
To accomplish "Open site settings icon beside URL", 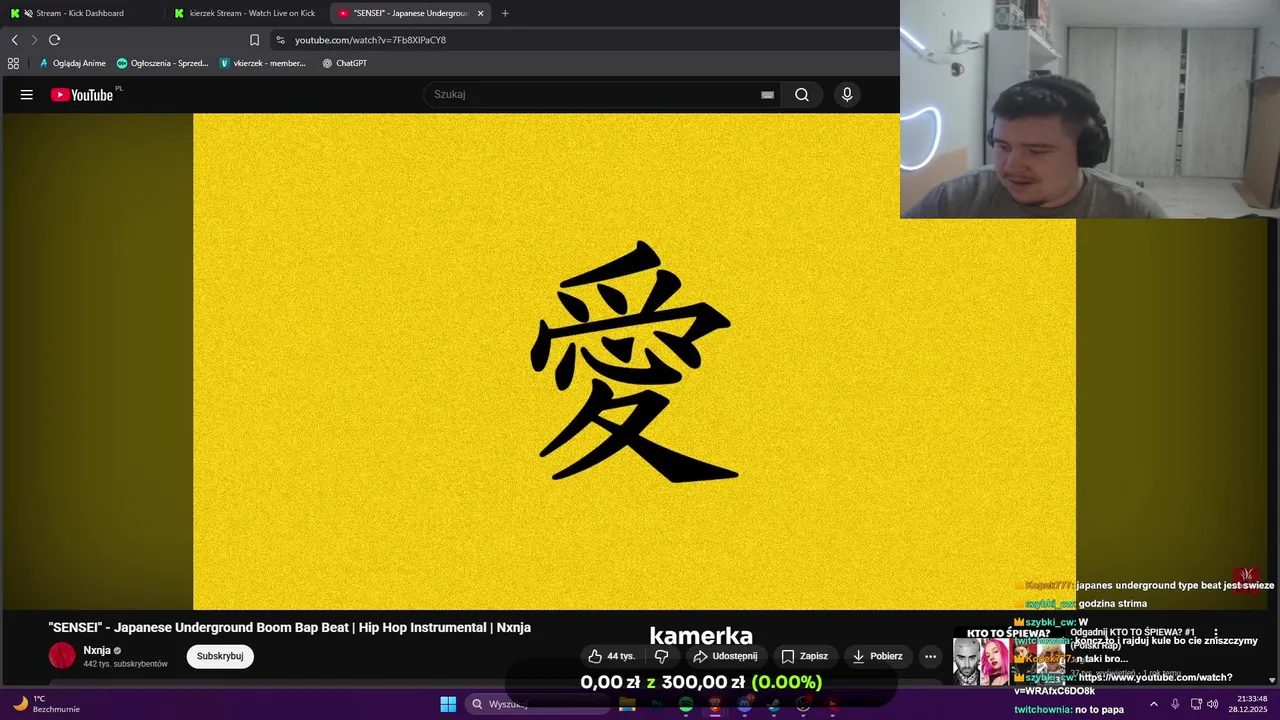I will pyautogui.click(x=280, y=40).
